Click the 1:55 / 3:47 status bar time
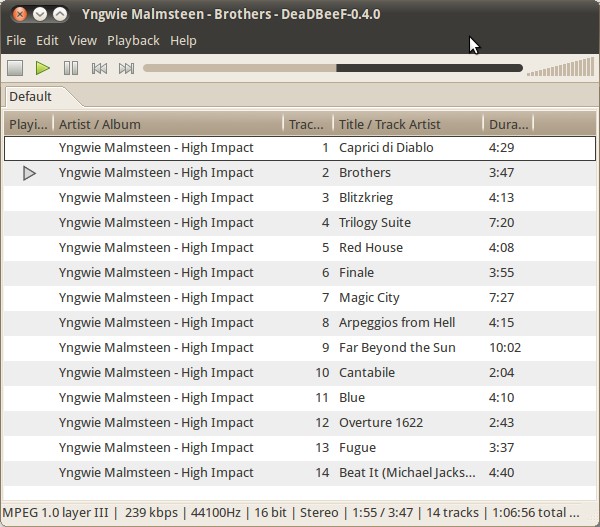Image resolution: width=600 pixels, height=527 pixels. pyautogui.click(x=382, y=512)
